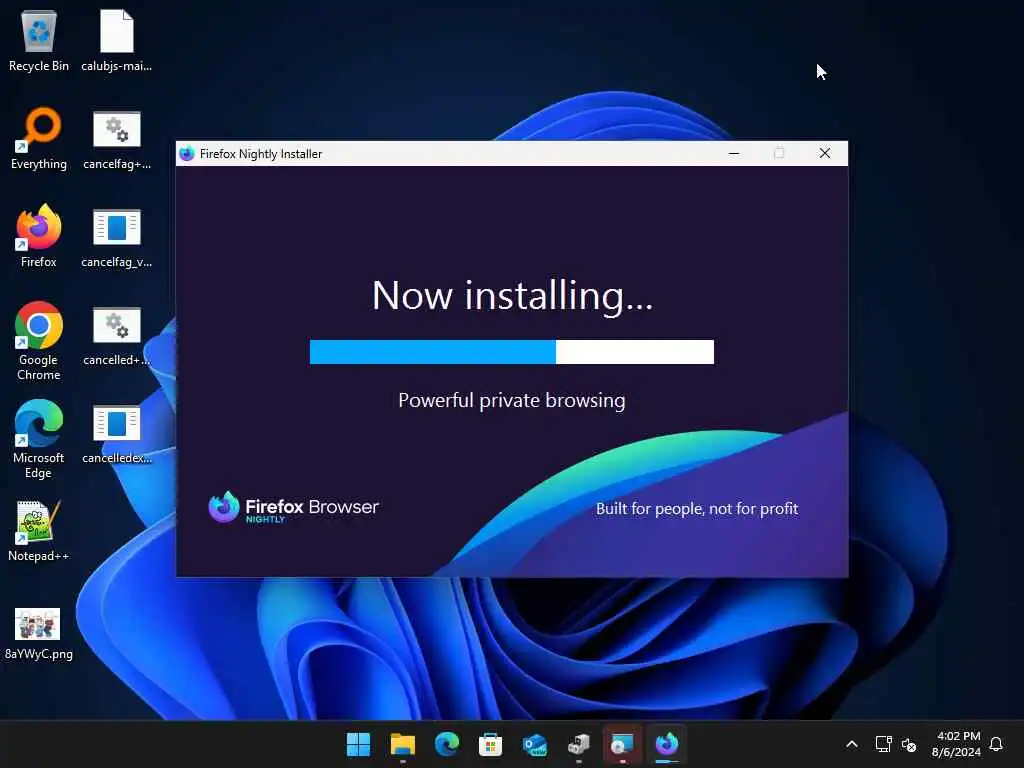Select the Notepad++ desktop shortcut

(39, 531)
